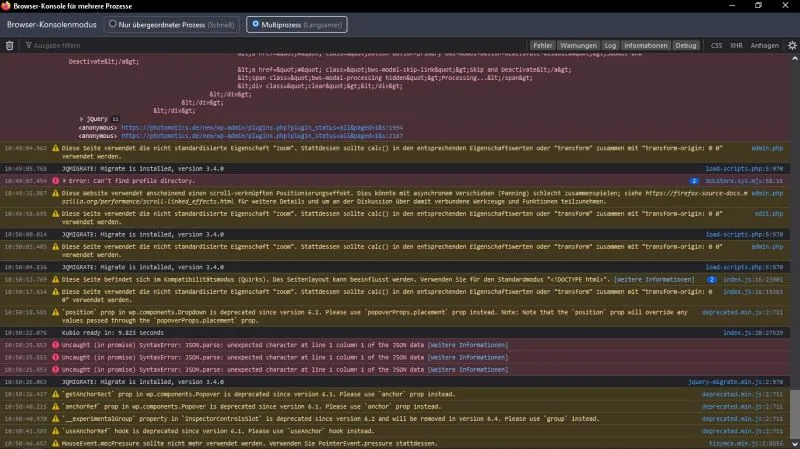Click warning icon on MouseEvent.mozPressure message

[x=56, y=443]
